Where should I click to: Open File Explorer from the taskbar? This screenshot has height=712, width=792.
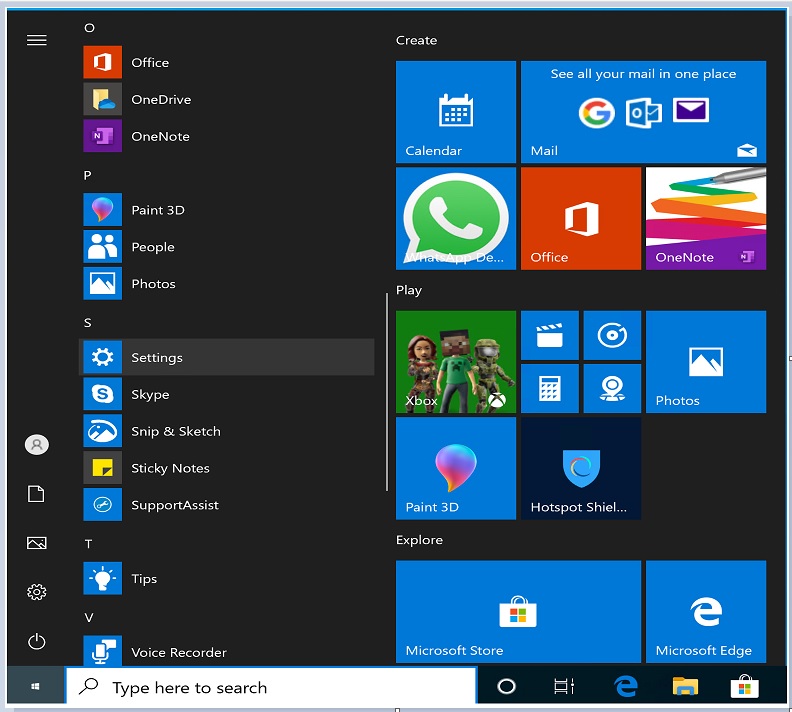tap(685, 686)
